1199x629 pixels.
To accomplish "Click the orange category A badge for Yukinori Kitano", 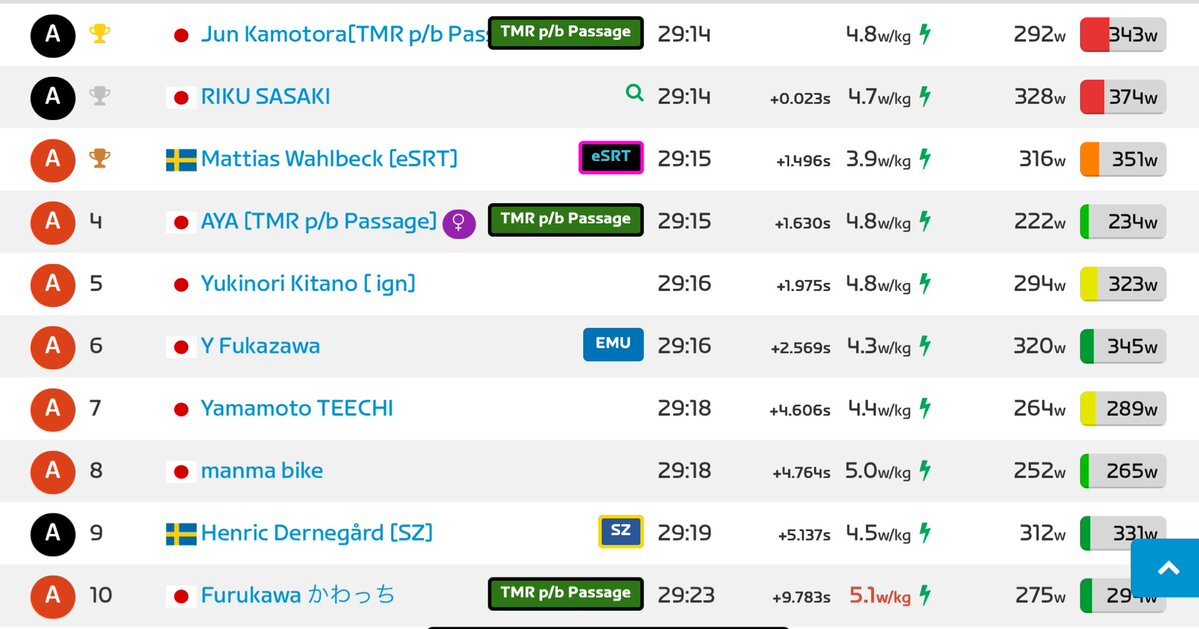I will click(53, 284).
